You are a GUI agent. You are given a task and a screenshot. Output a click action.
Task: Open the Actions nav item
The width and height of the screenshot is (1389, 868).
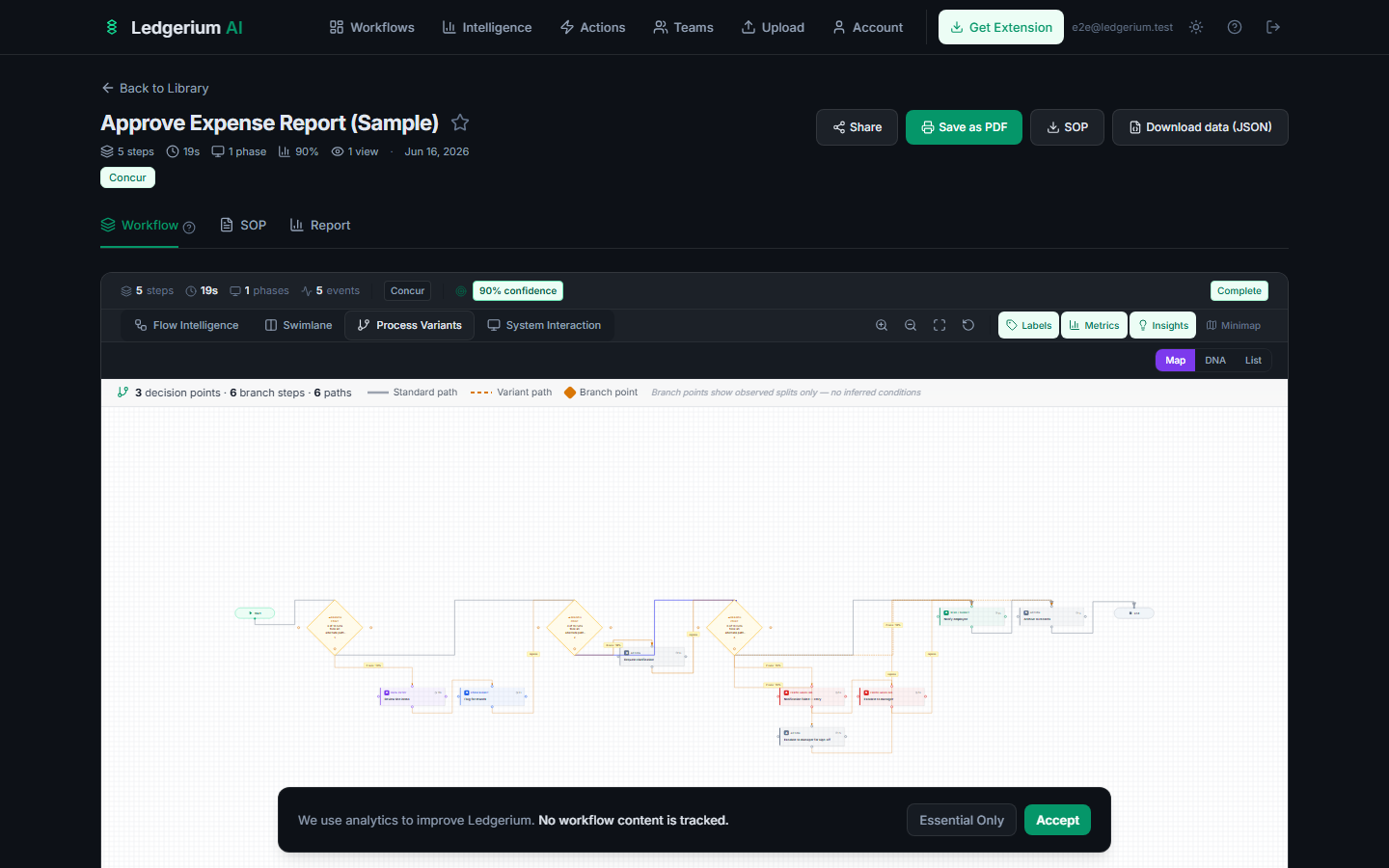592,27
